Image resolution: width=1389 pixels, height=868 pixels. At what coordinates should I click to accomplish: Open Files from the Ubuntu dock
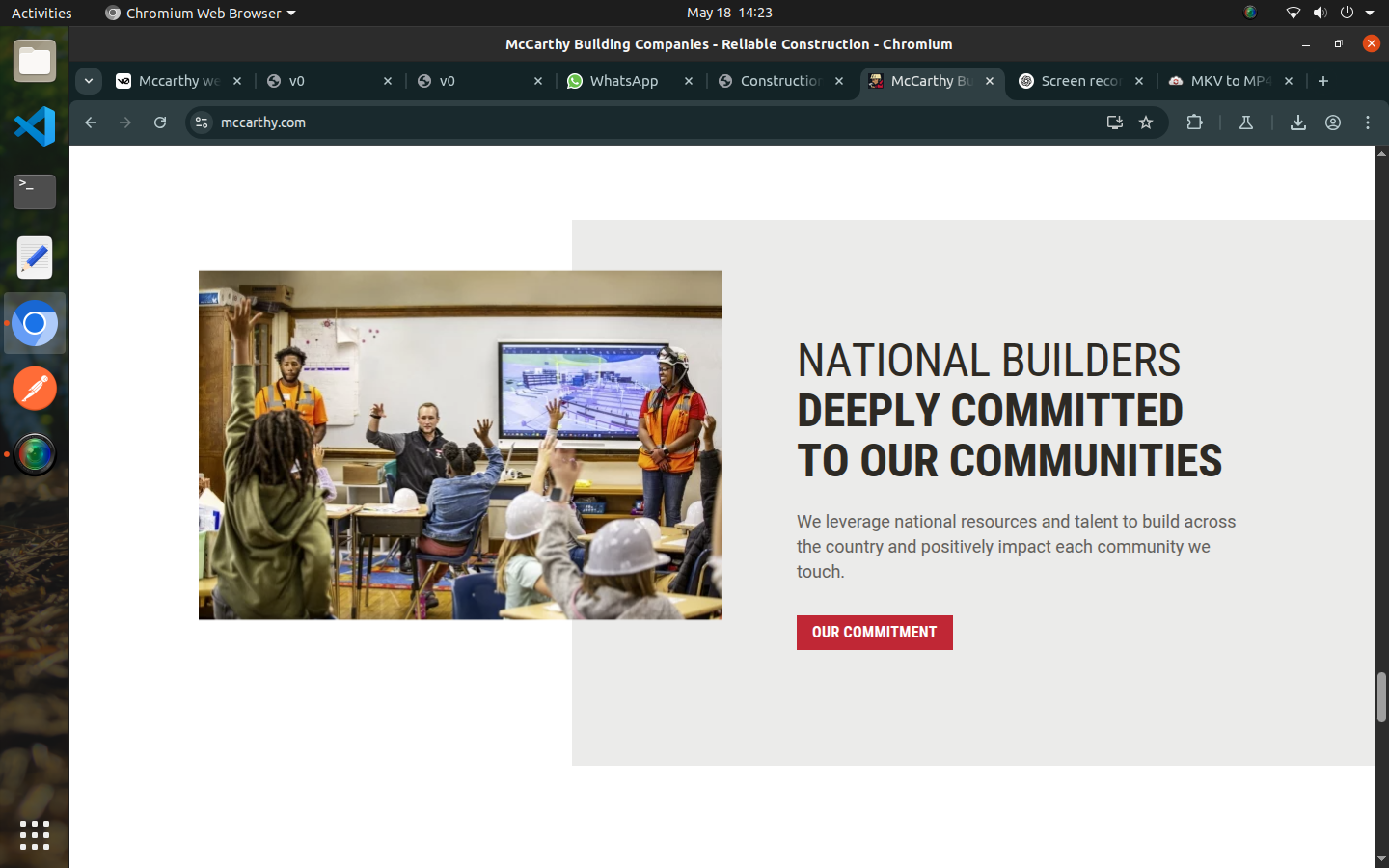tap(35, 61)
